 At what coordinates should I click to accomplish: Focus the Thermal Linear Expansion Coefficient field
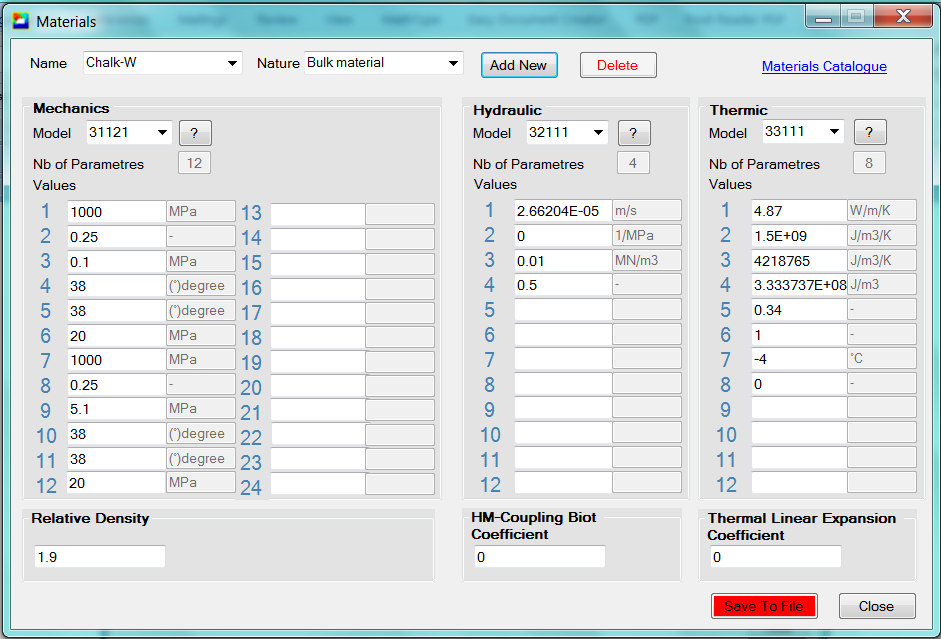[x=774, y=557]
